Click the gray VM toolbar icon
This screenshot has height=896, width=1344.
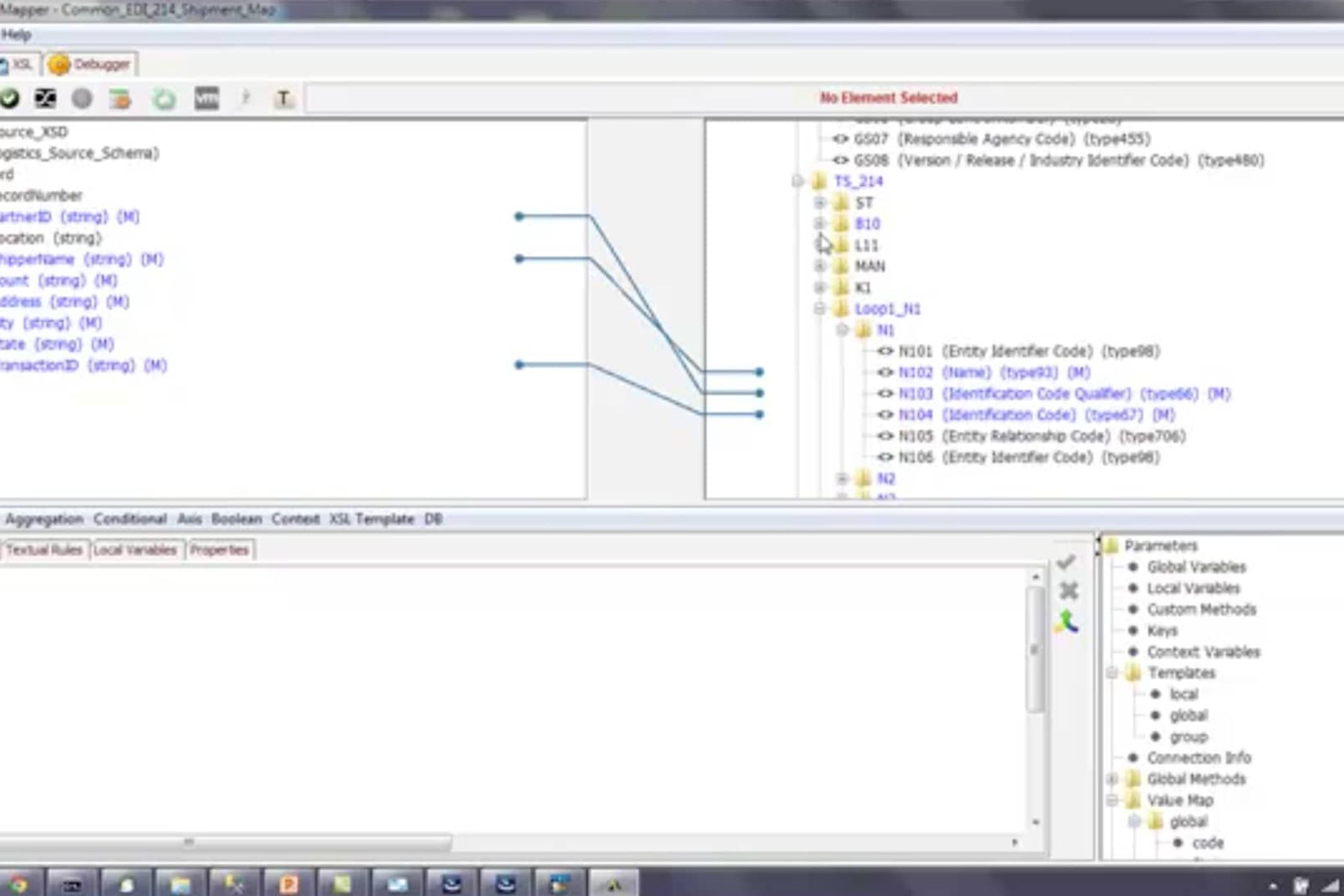coord(206,99)
